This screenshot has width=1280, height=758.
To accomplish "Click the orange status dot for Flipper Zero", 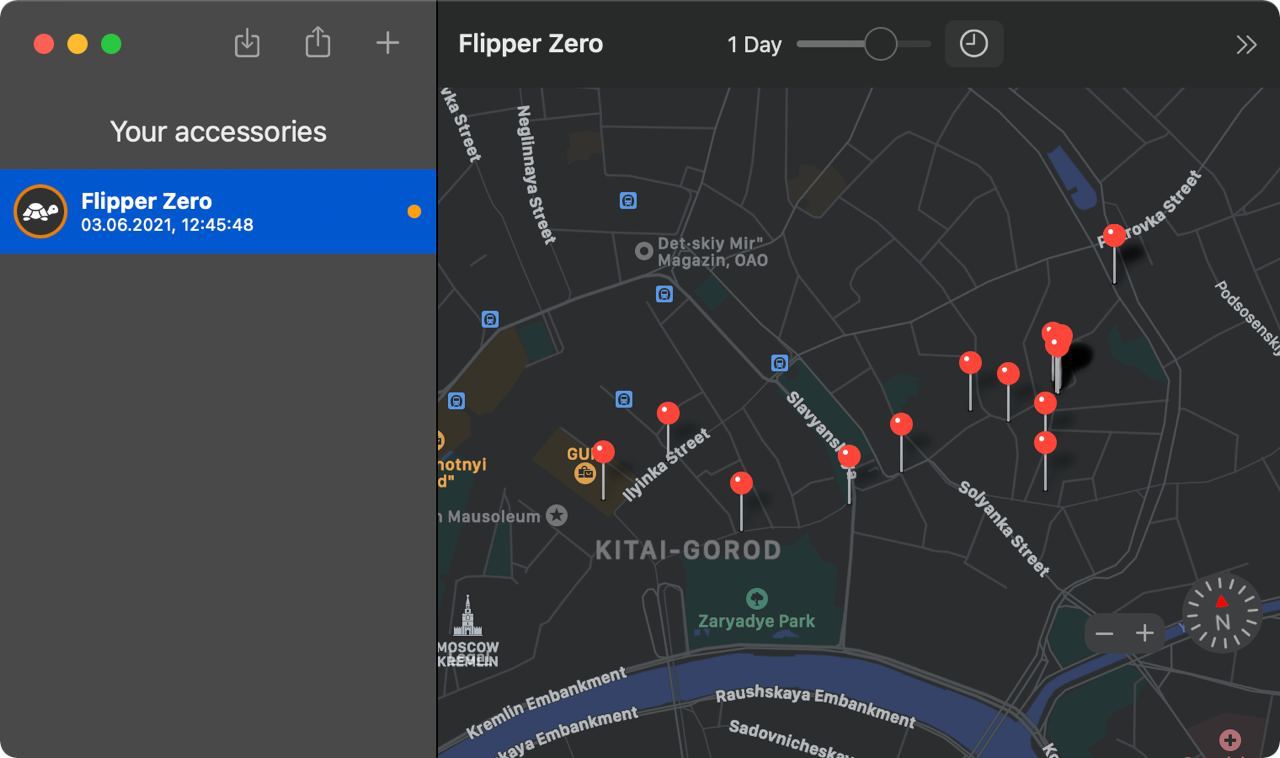I will [414, 211].
